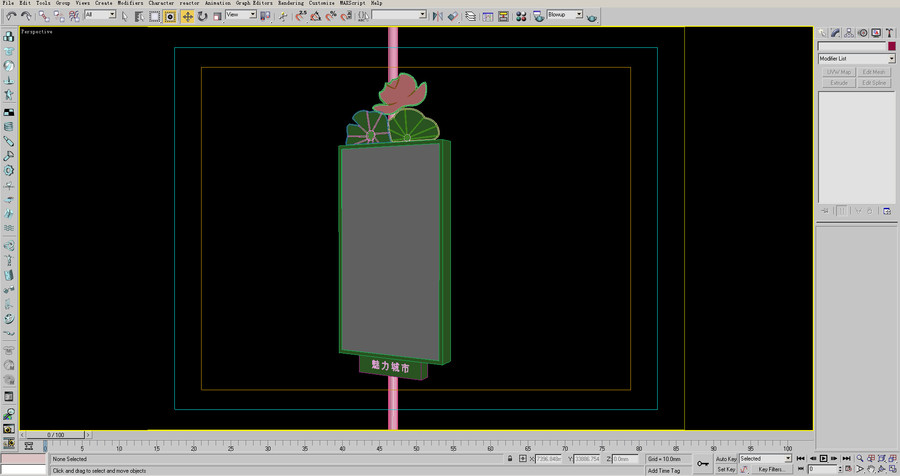
Task: Expand the Modifier List dropdown
Action: coord(856,59)
